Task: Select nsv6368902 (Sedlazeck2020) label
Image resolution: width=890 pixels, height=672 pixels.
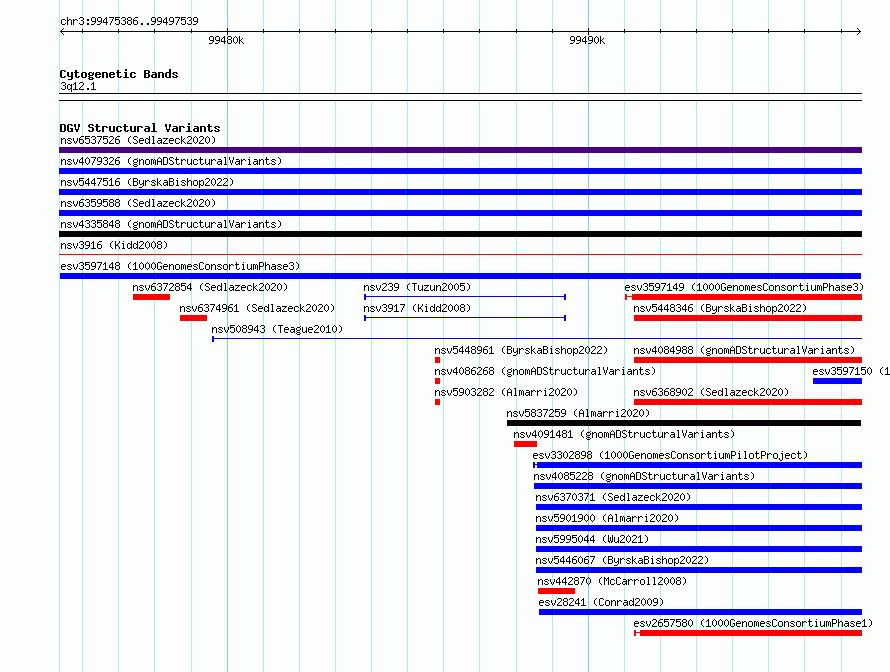Action: [x=711, y=392]
